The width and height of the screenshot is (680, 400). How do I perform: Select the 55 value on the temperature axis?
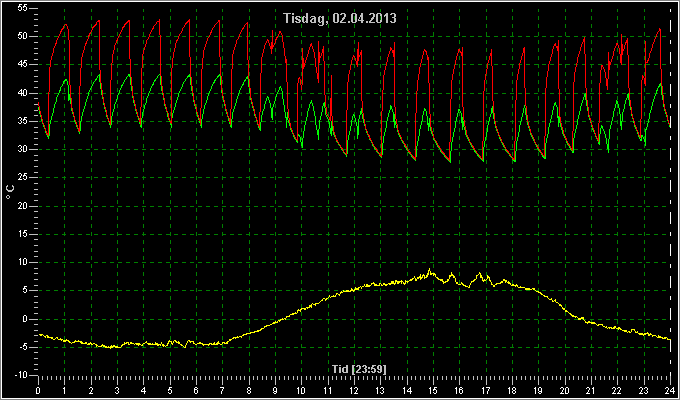point(23,8)
